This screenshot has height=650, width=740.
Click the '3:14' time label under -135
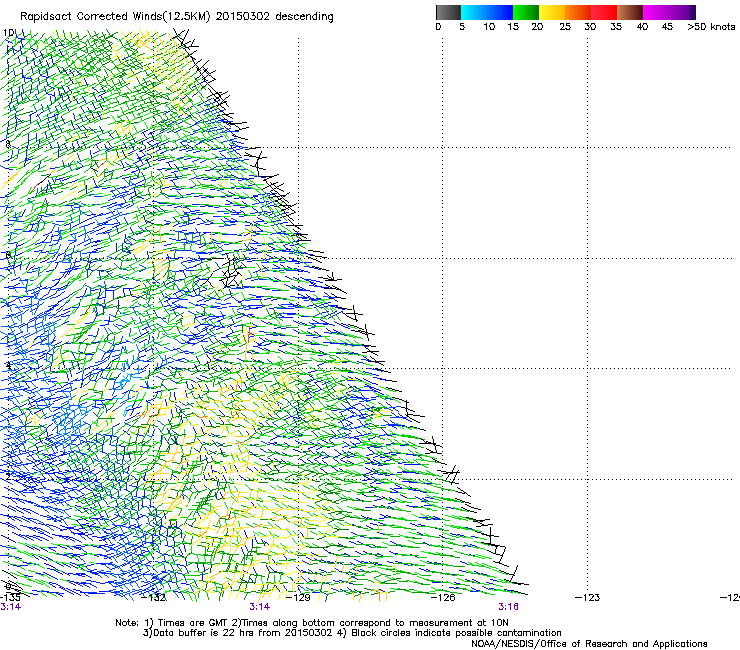(10, 607)
